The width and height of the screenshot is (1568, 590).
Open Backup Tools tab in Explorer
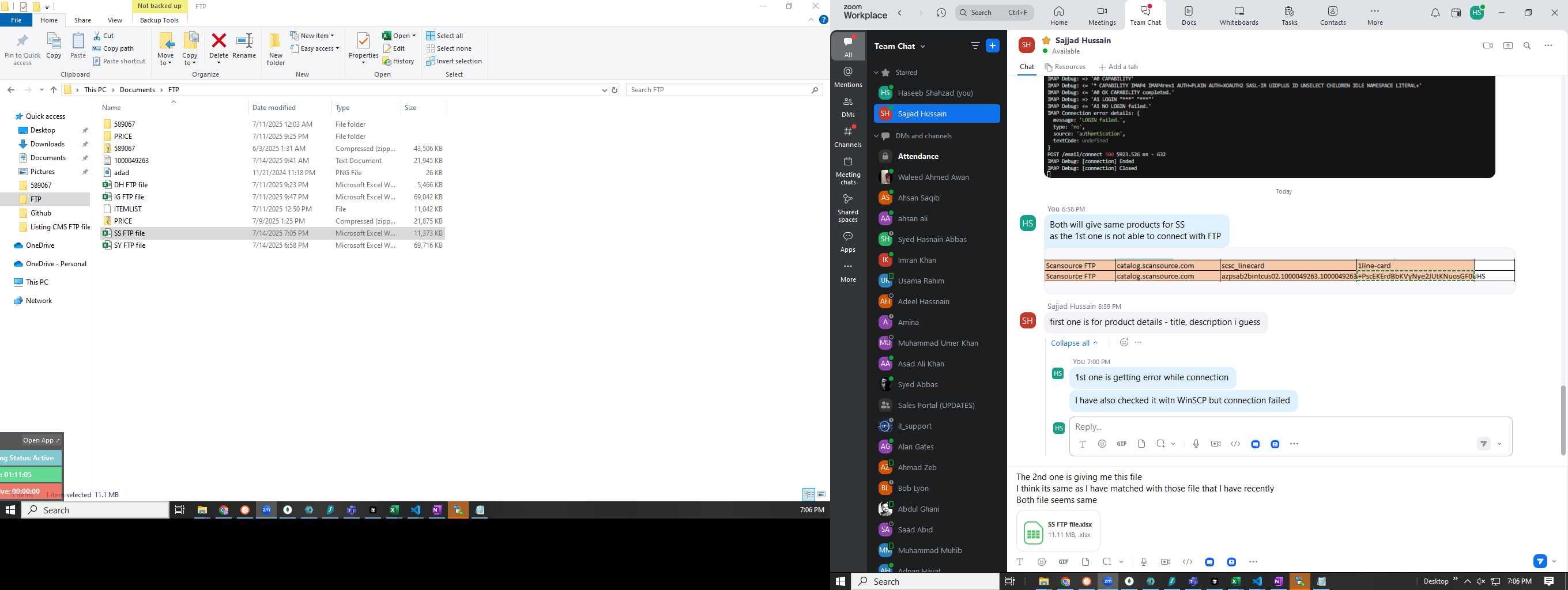pos(160,20)
